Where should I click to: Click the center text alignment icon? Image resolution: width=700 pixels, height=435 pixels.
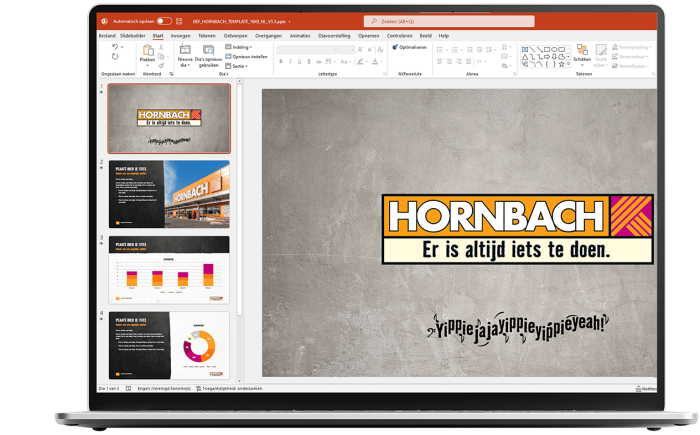[449, 61]
